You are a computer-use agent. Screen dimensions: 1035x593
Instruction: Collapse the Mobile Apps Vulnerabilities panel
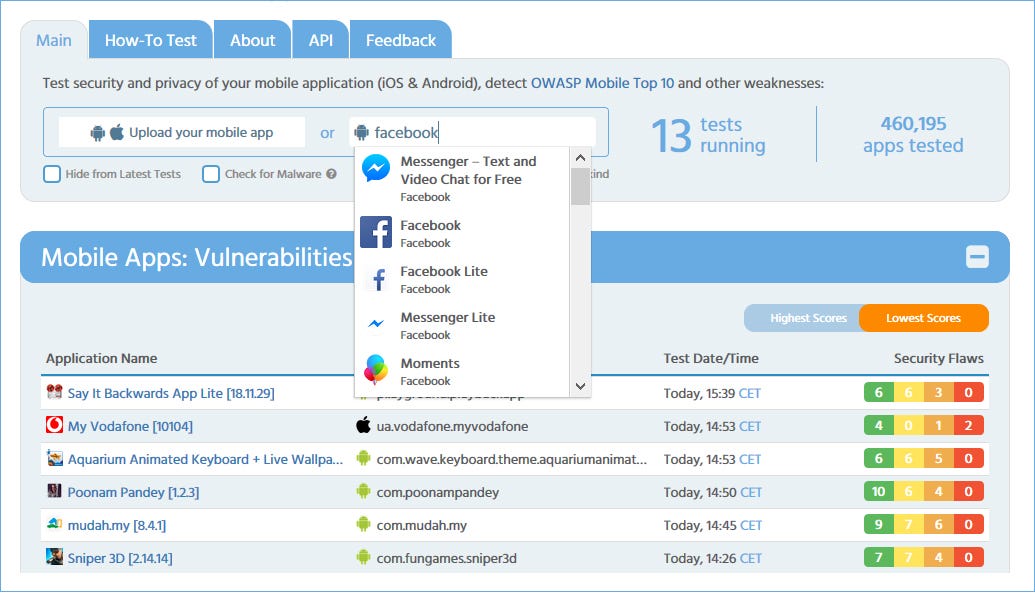tap(977, 257)
